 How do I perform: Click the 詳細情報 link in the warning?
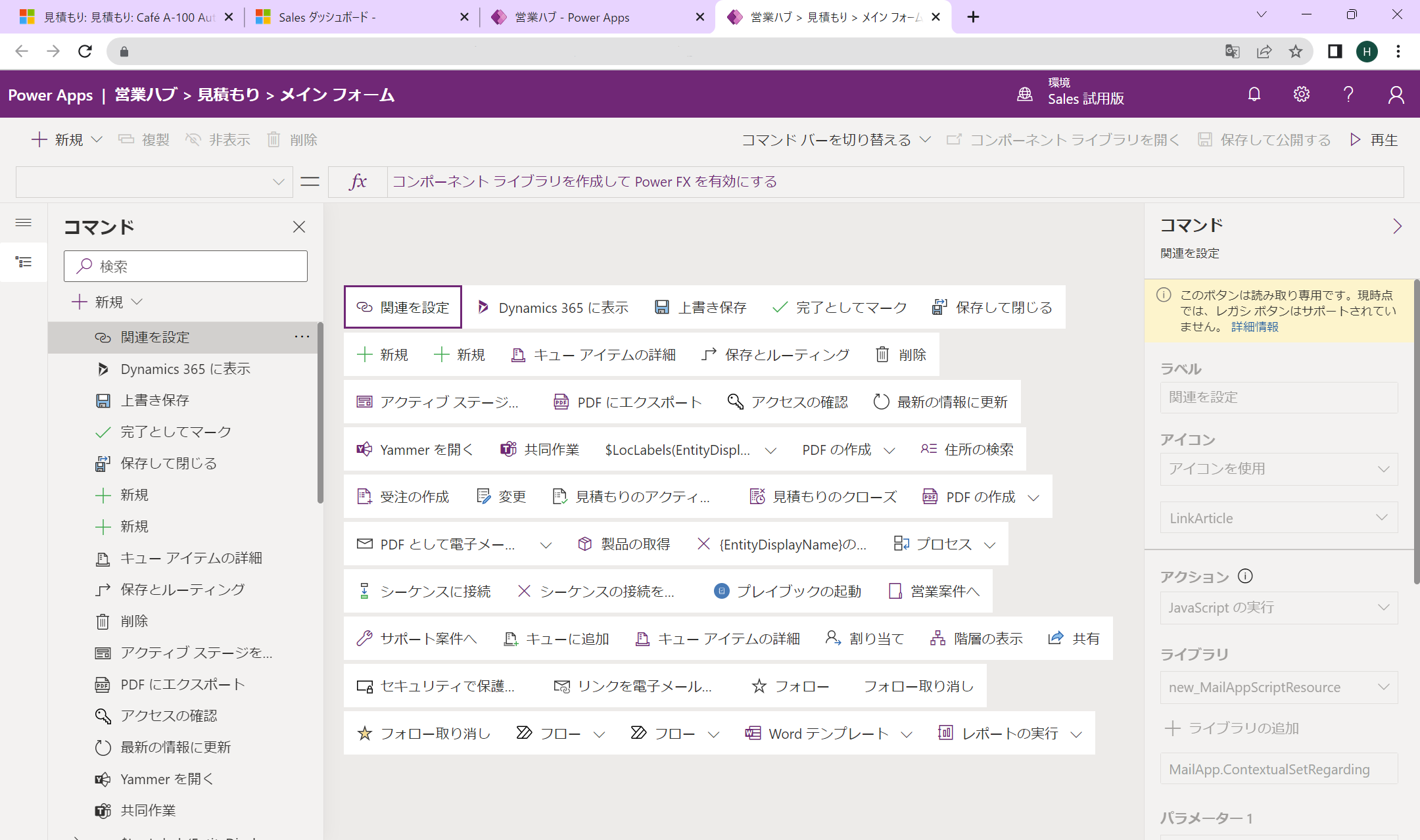pos(1254,327)
